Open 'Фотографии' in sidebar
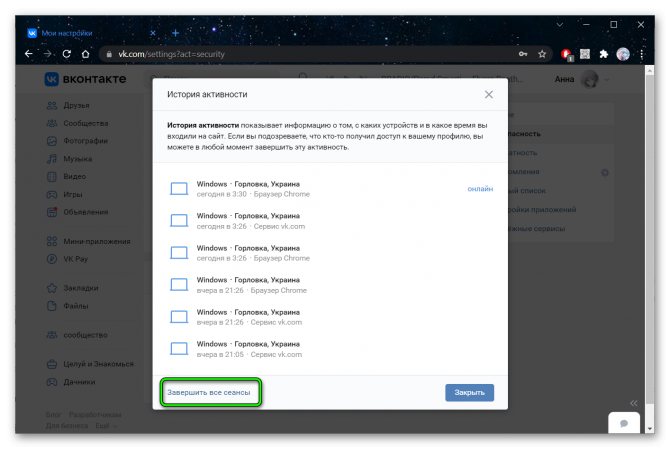 point(77,141)
